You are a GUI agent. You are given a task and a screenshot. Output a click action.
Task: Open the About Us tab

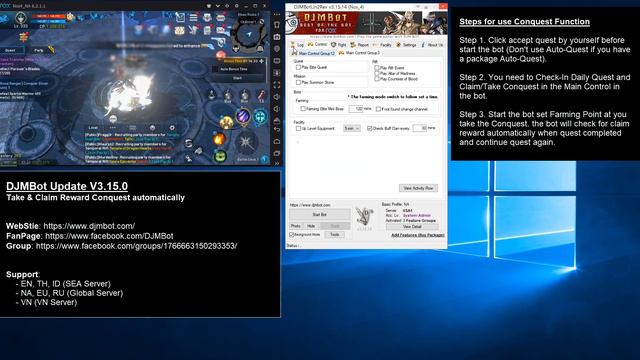432,45
